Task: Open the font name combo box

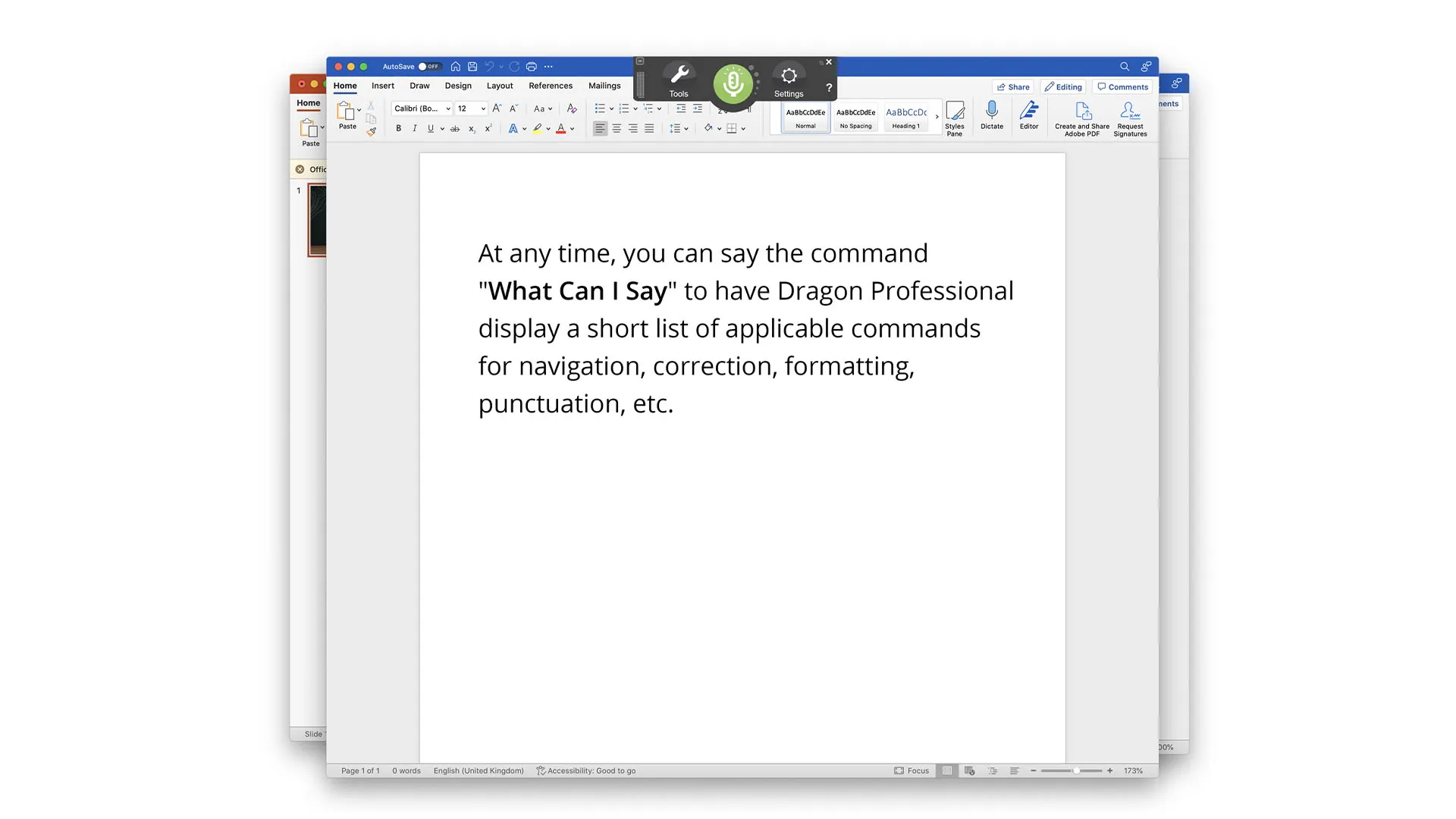Action: (422, 109)
